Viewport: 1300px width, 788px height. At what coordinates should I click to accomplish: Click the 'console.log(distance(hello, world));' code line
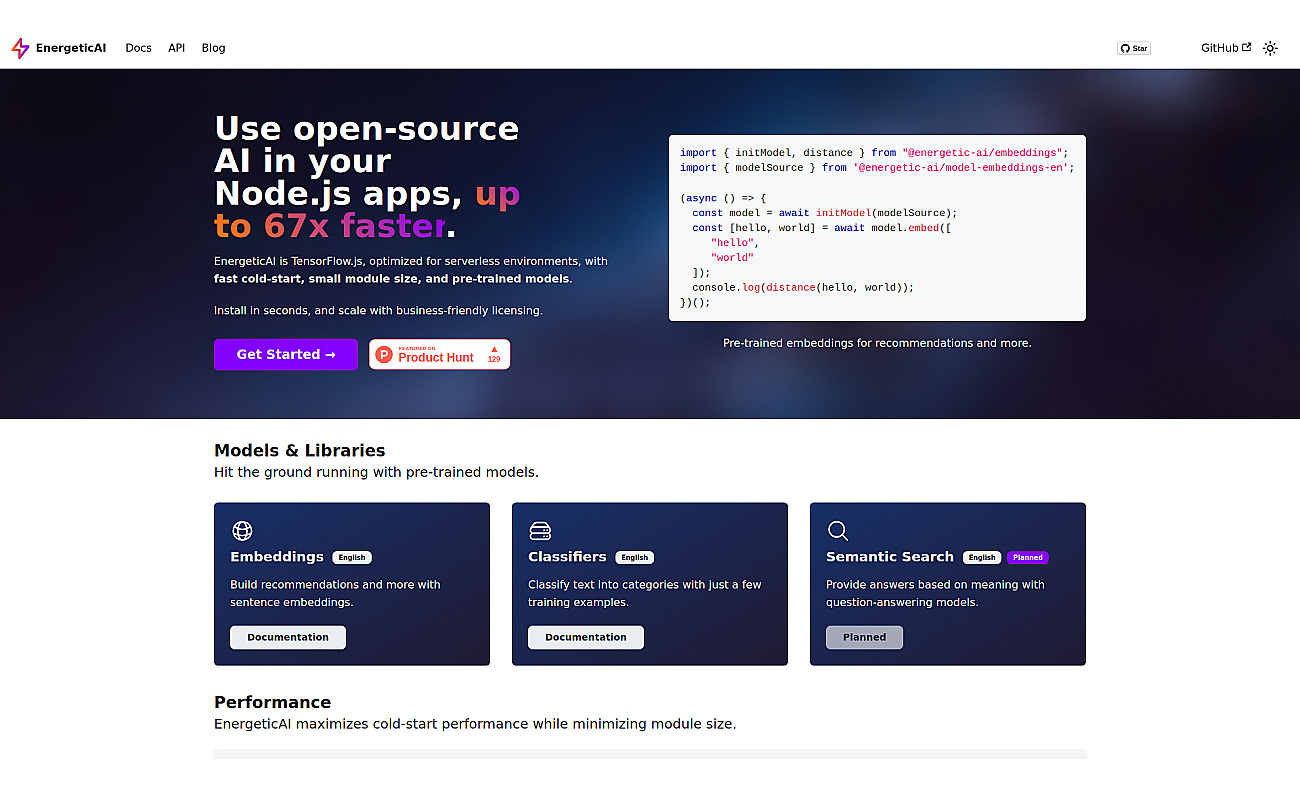(803, 287)
